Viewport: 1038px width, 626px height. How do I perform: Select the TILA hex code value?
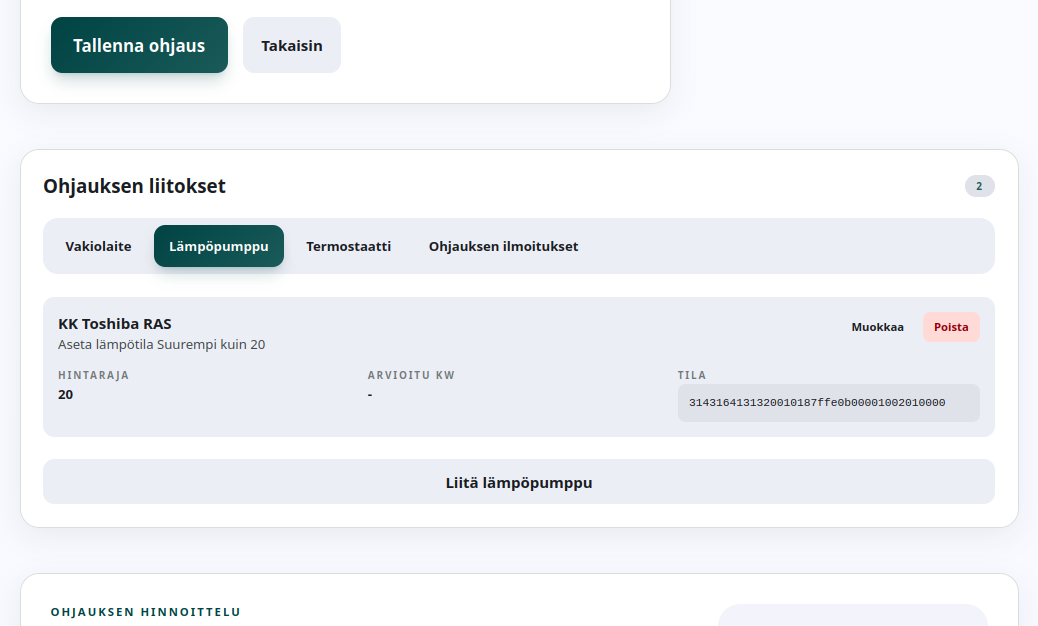(829, 403)
